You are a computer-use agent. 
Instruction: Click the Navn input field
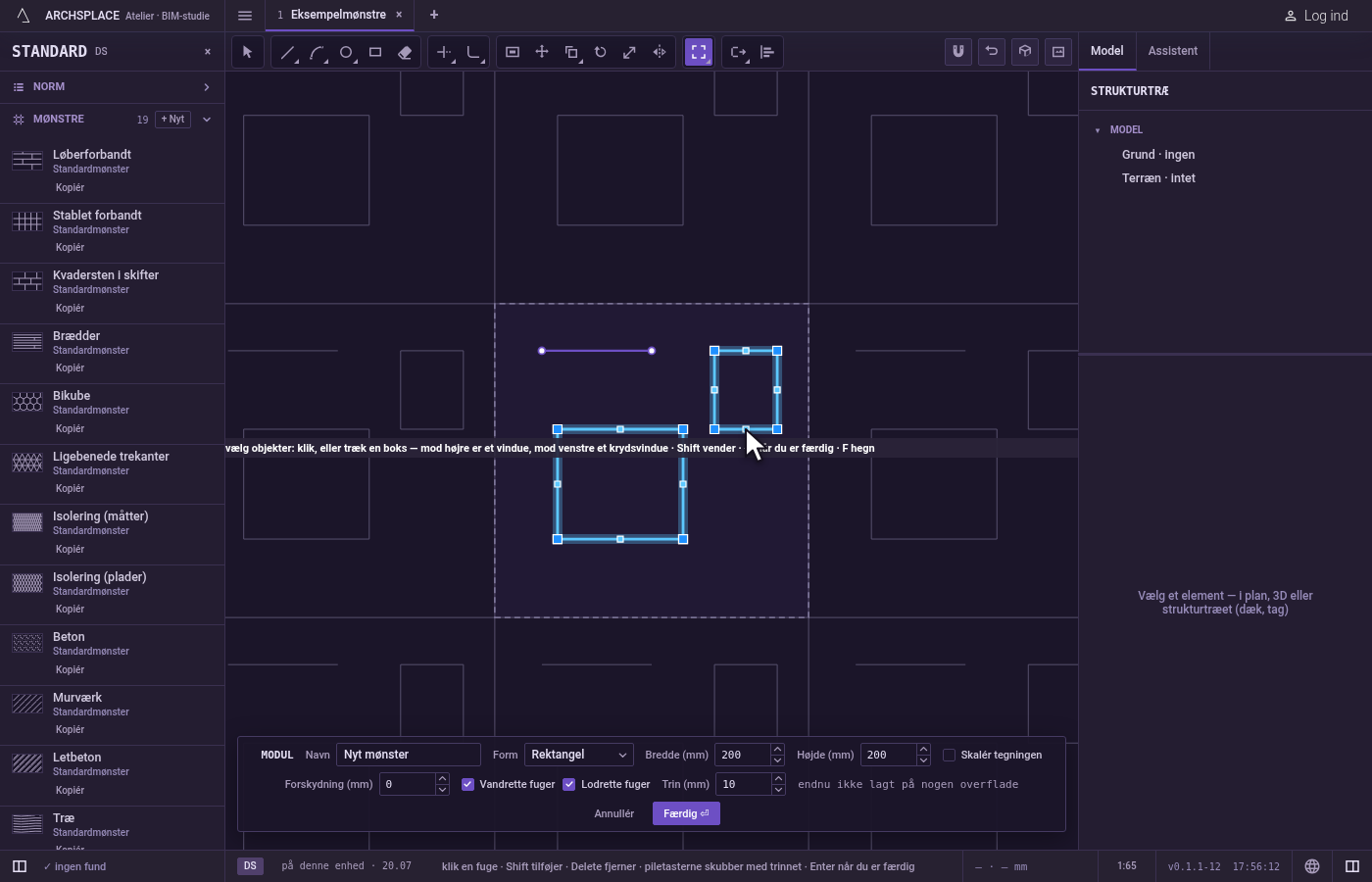409,755
